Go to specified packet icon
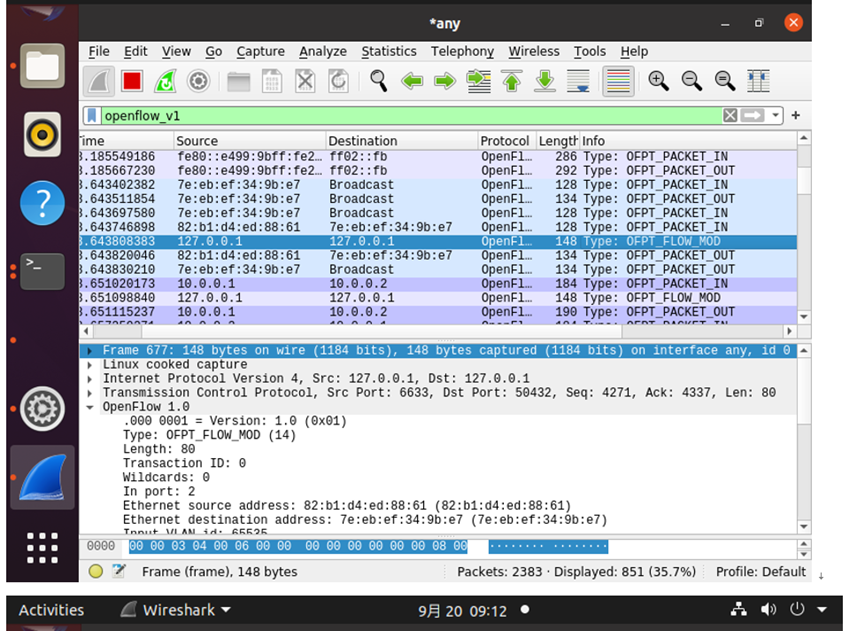This screenshot has height=631, width=865. click(x=478, y=81)
